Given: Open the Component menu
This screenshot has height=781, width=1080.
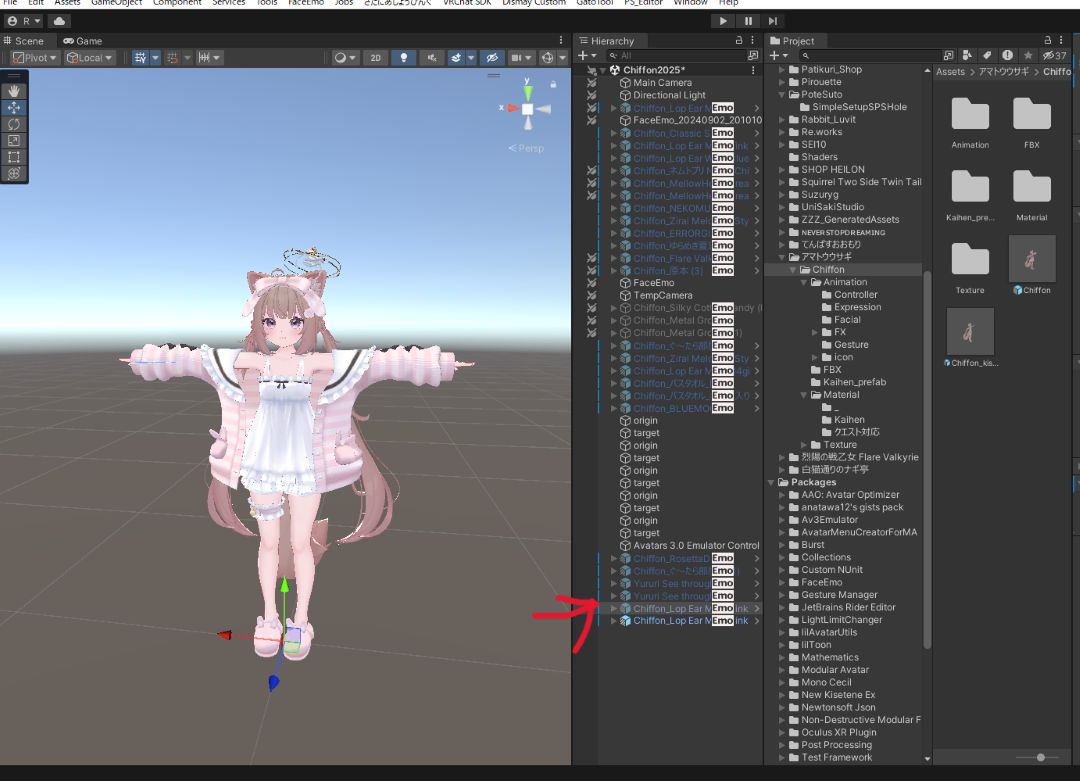Looking at the screenshot, I should (x=177, y=3).
